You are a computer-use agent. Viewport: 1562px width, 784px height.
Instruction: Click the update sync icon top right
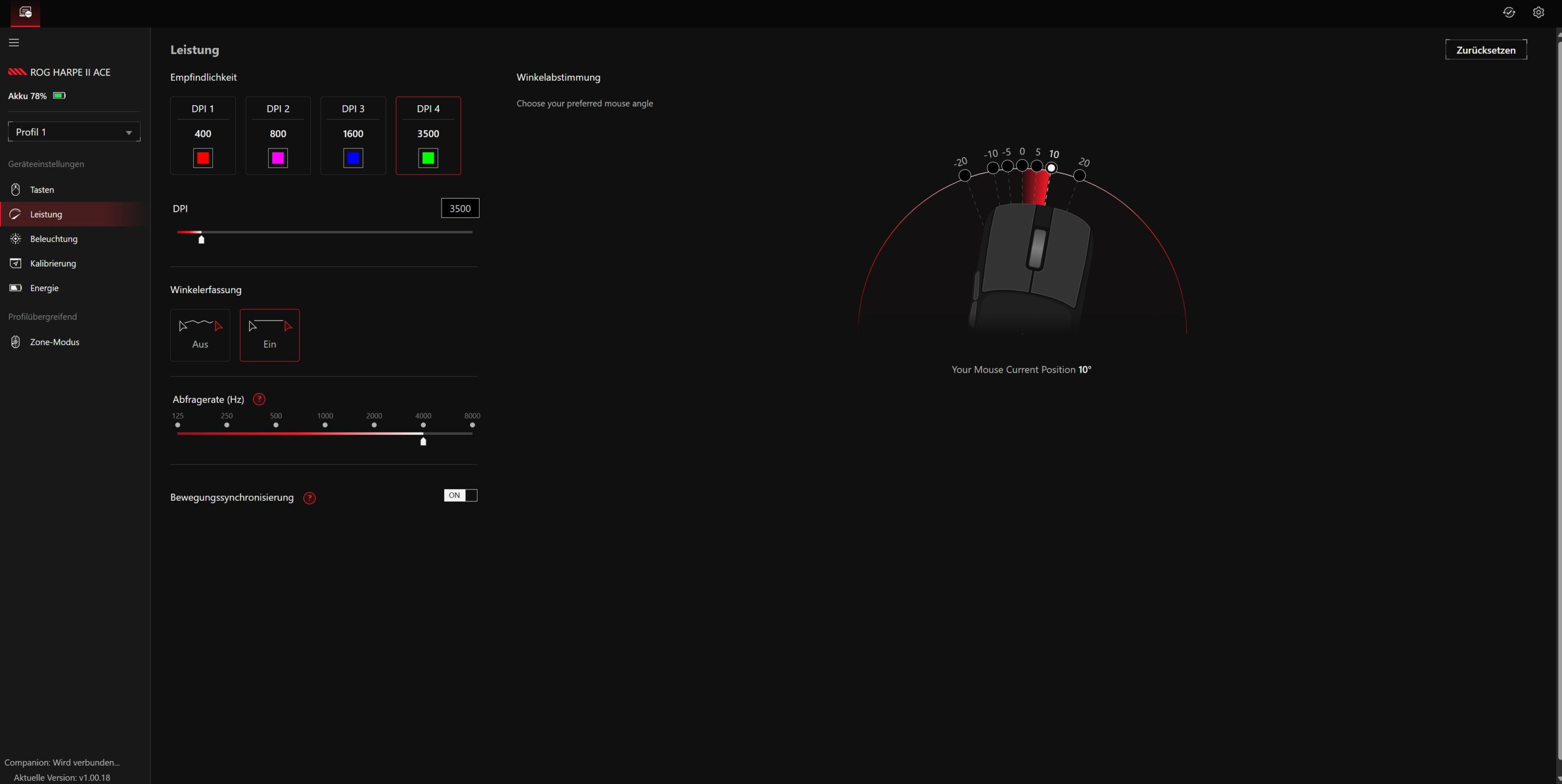coord(1509,12)
